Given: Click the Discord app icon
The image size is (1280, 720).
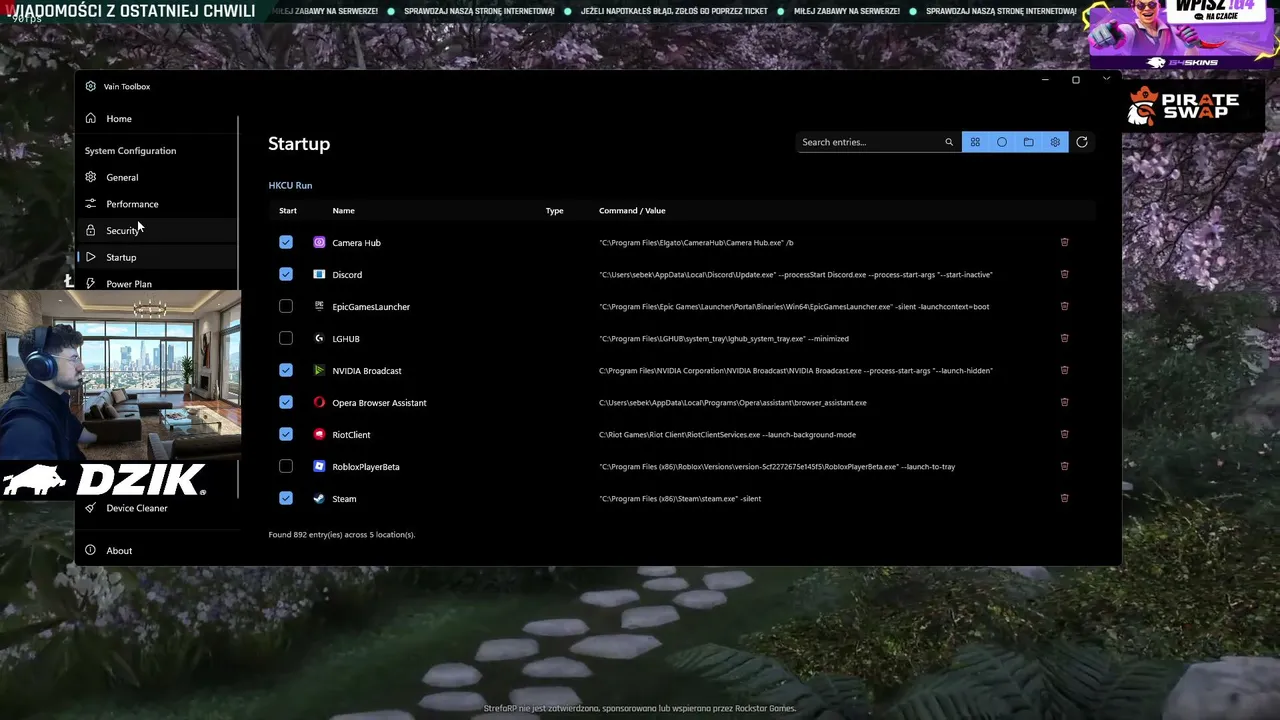Looking at the screenshot, I should (319, 274).
